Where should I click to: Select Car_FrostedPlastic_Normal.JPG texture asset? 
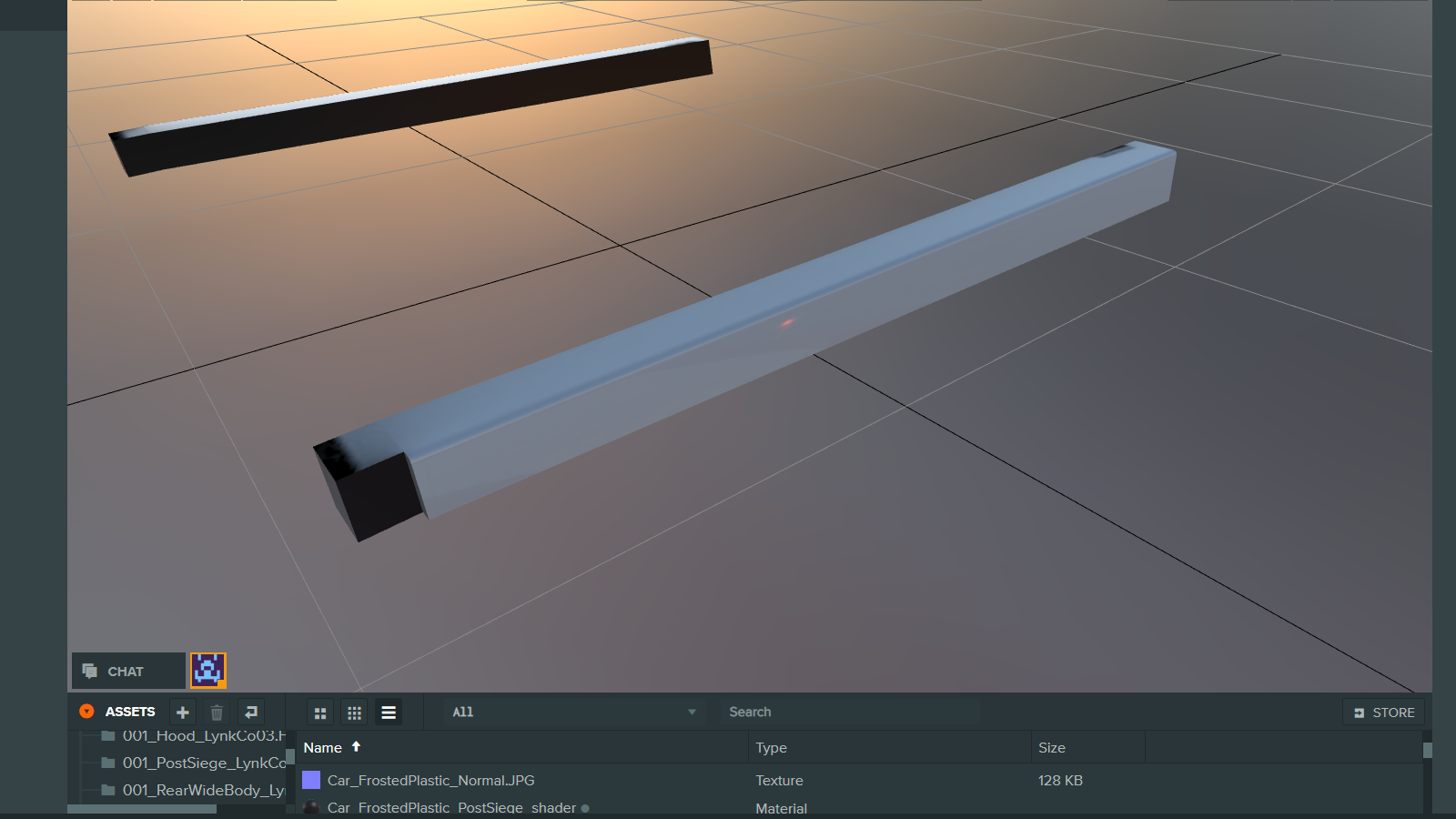431,781
